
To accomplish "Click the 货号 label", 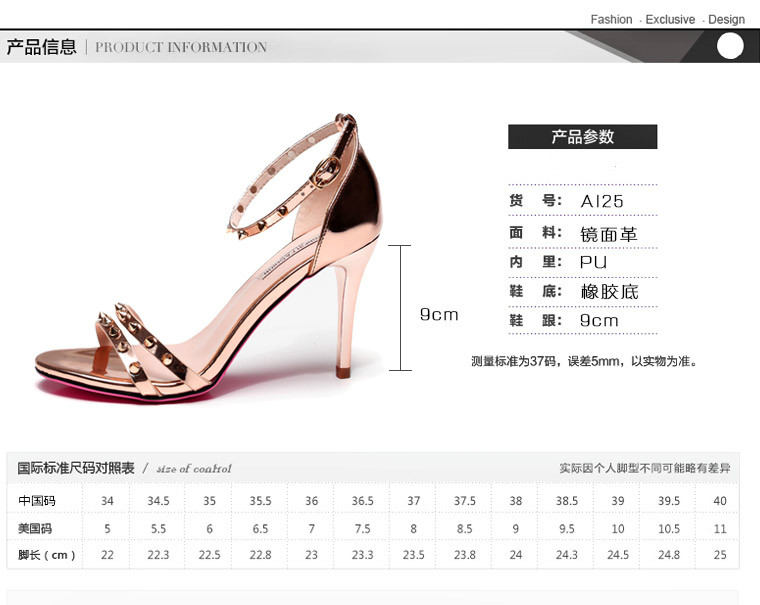I will 536,200.
